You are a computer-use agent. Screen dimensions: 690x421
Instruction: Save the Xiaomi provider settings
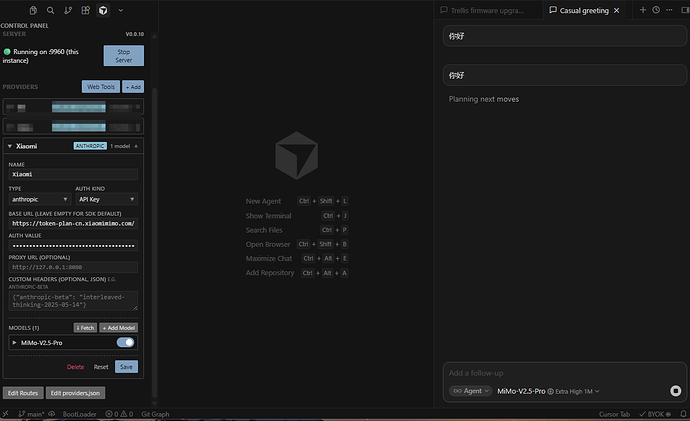pos(126,367)
